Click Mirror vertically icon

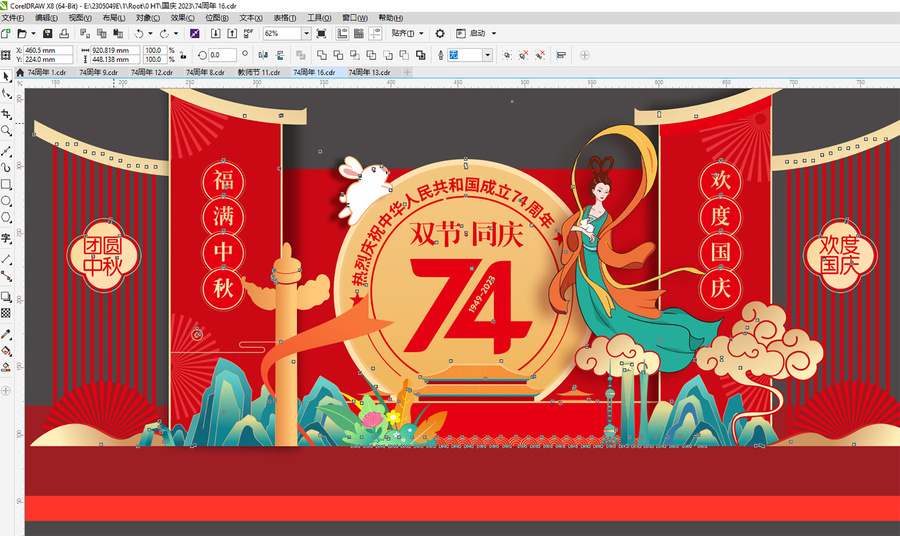point(280,55)
